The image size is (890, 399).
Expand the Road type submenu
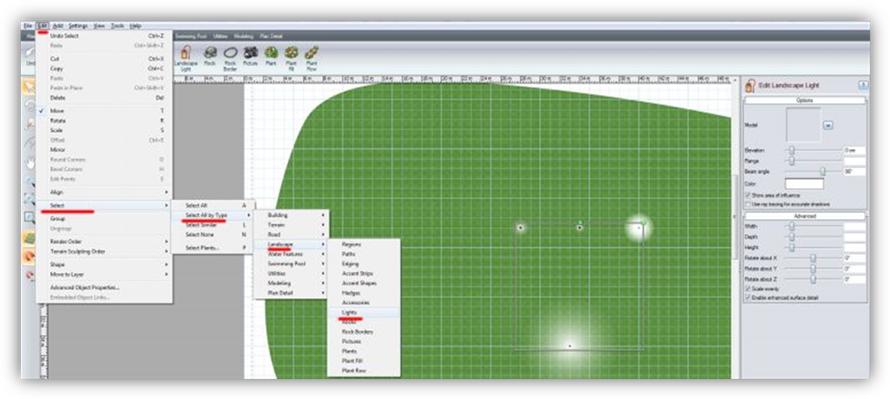click(x=291, y=234)
